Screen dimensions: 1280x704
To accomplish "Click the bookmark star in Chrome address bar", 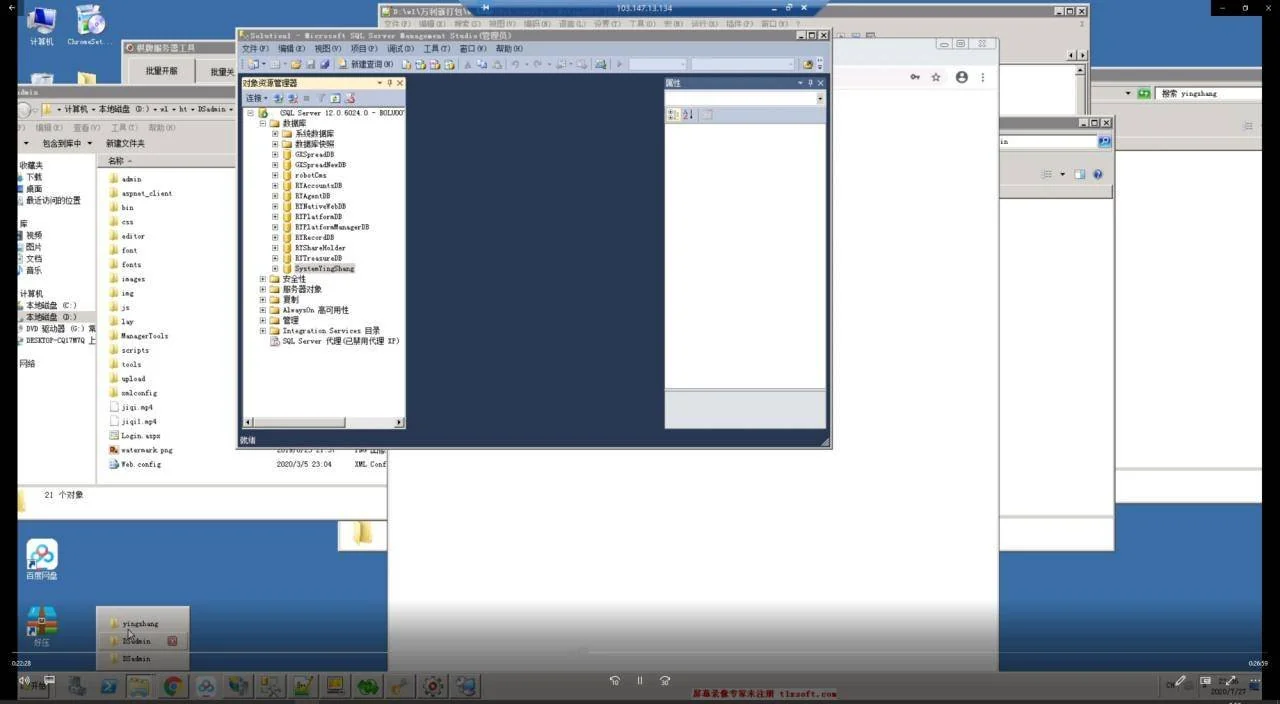I will click(x=936, y=77).
